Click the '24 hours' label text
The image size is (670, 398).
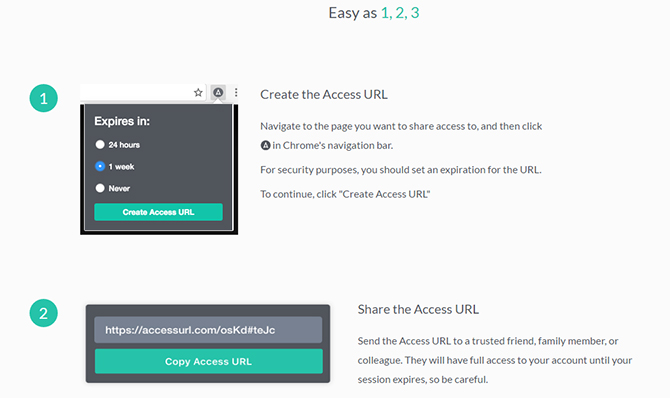point(124,145)
